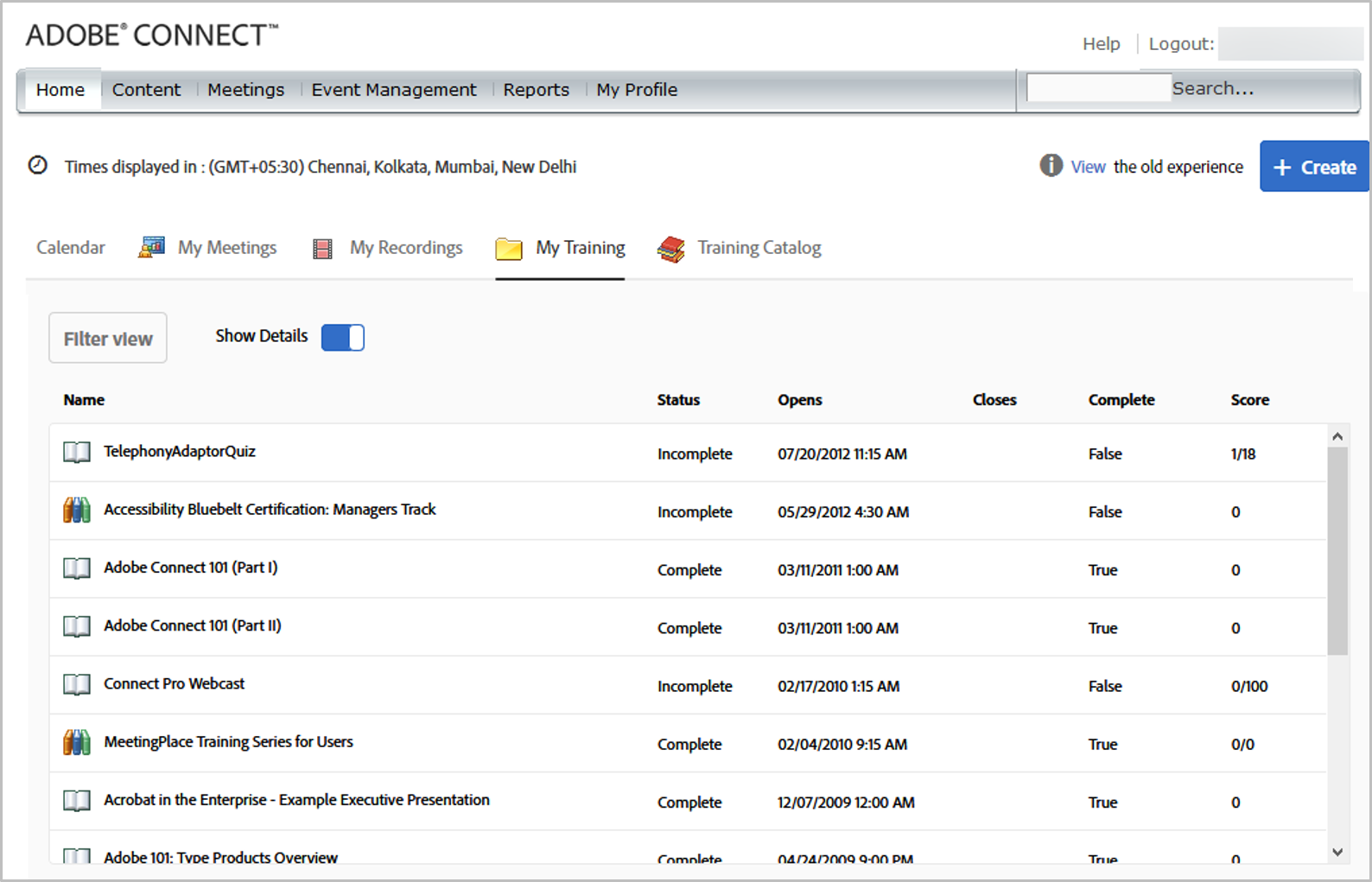Switch to the Calendar tab

coord(71,248)
